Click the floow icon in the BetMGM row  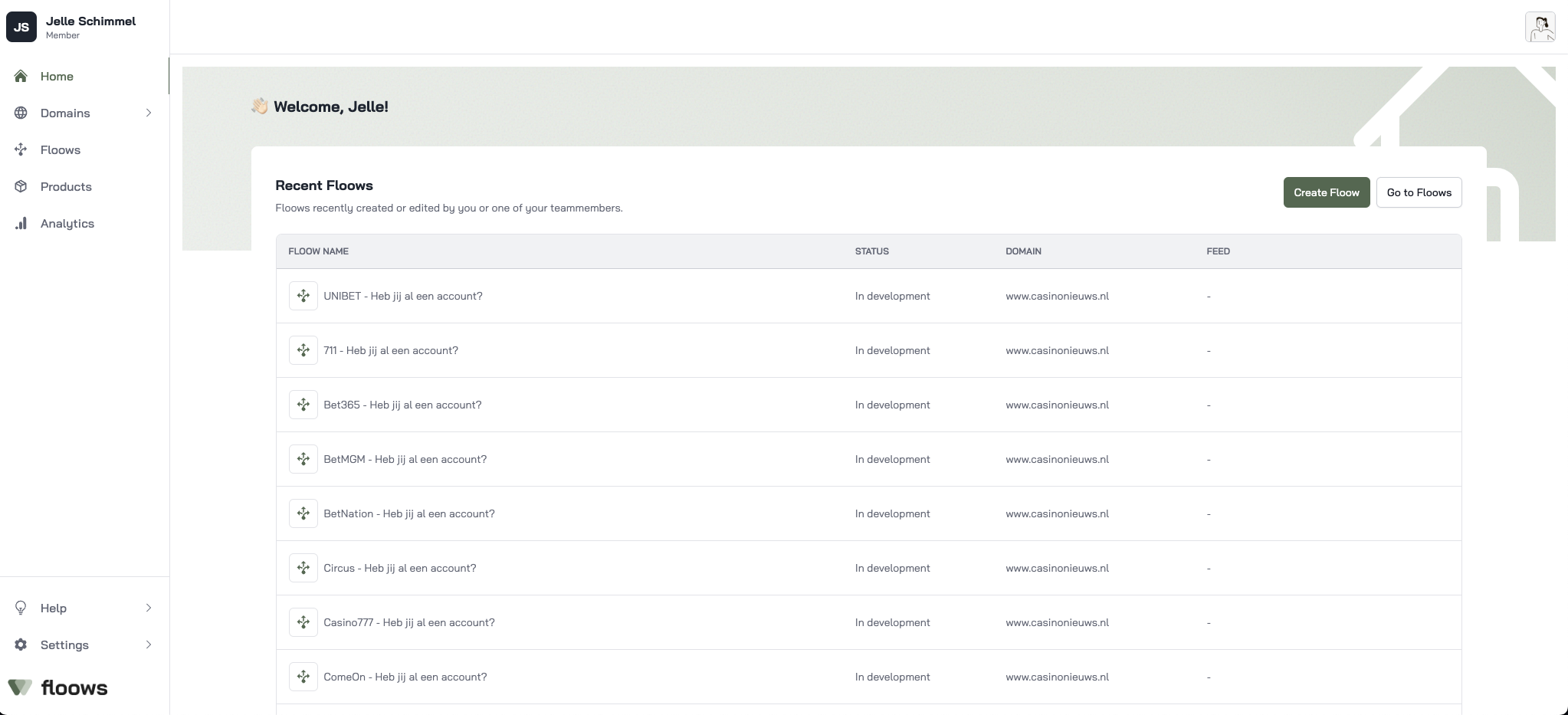[303, 459]
